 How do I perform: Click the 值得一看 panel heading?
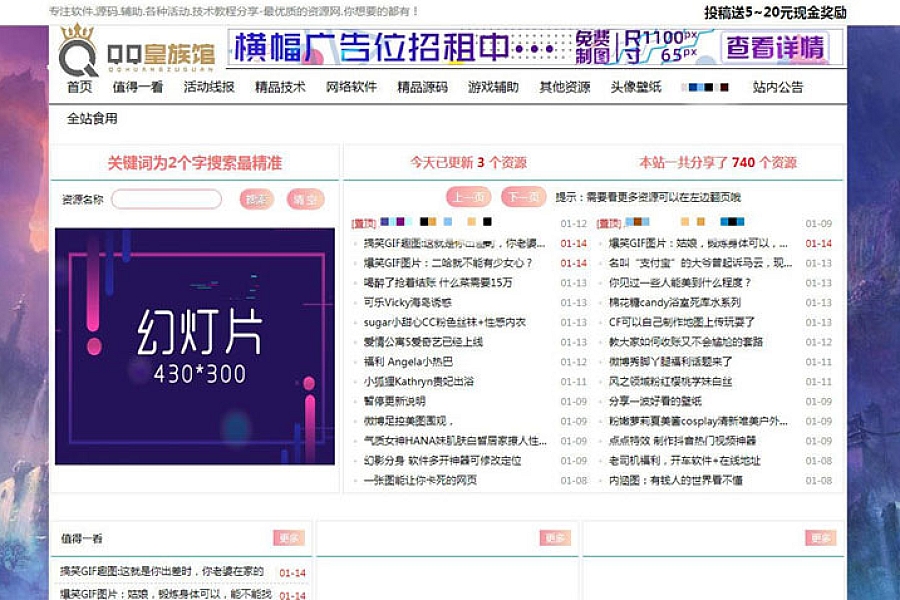[82, 539]
